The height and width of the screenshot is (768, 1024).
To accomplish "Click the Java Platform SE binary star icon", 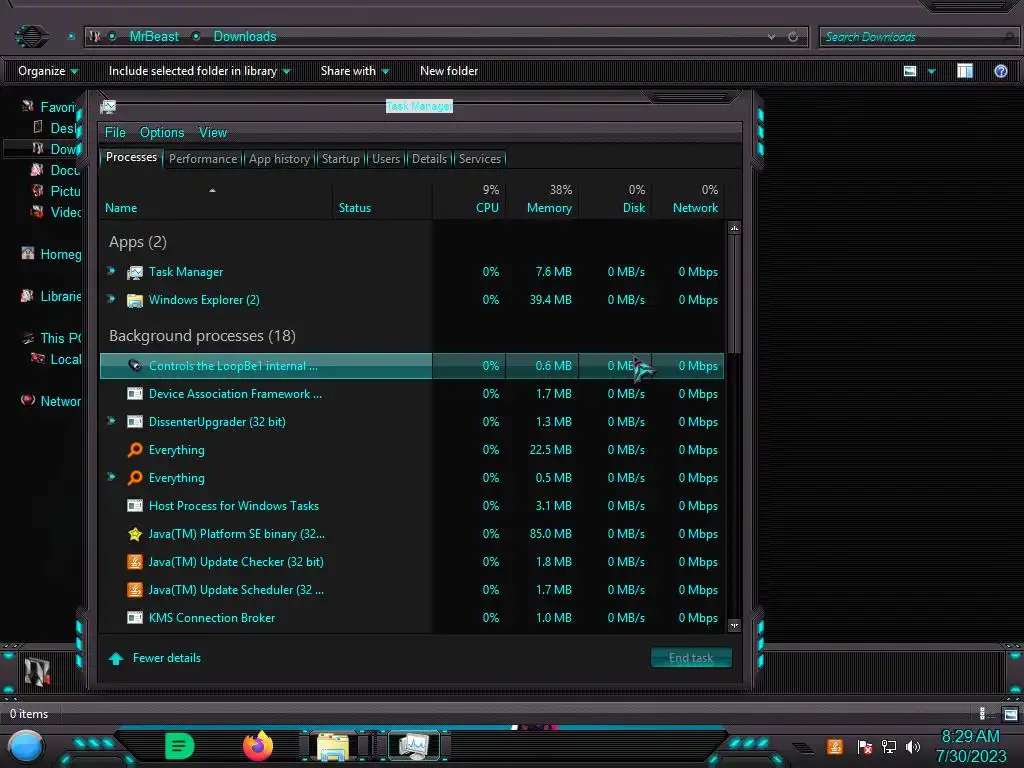I will pos(135,534).
